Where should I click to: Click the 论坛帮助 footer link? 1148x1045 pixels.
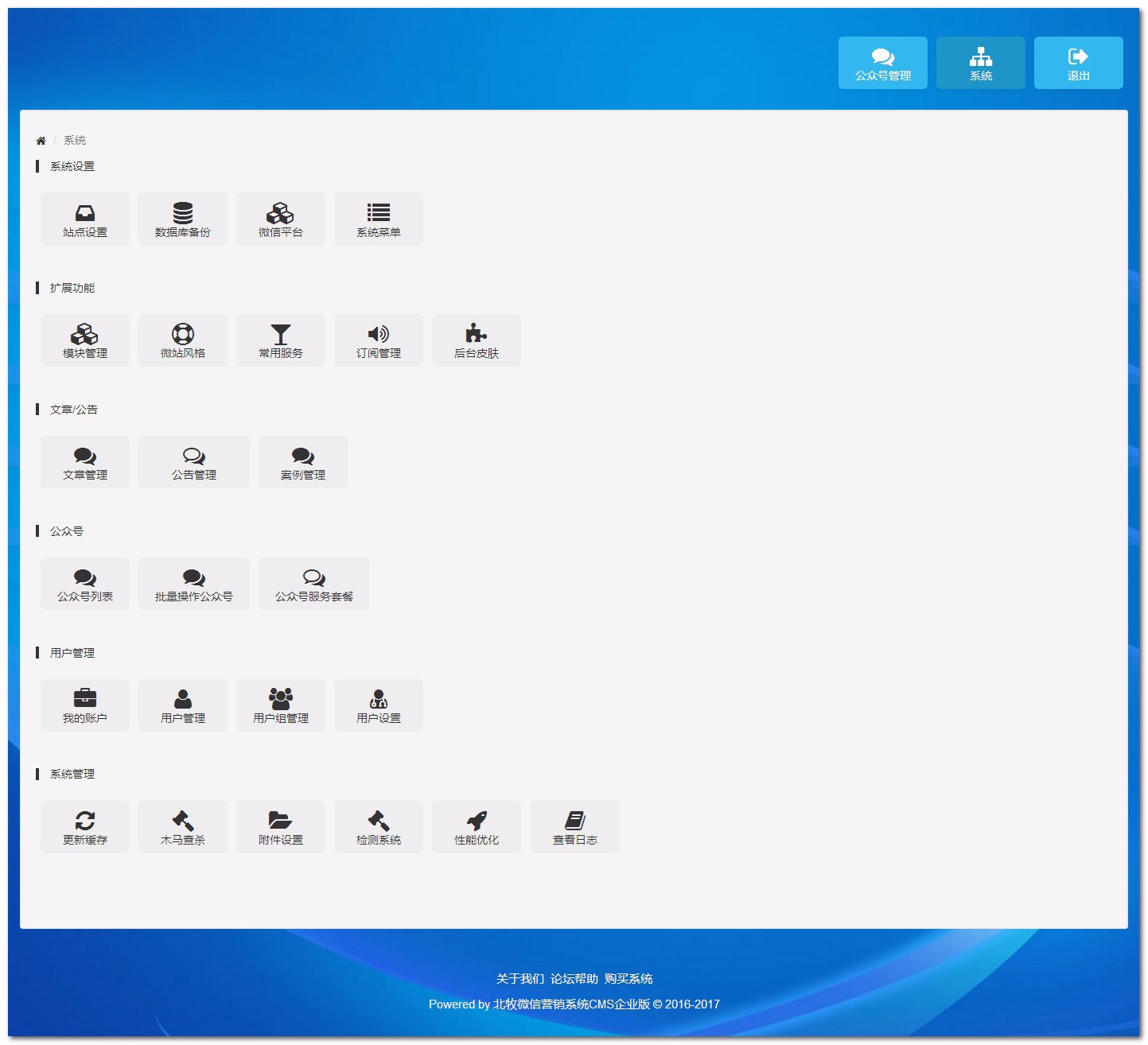[x=574, y=979]
